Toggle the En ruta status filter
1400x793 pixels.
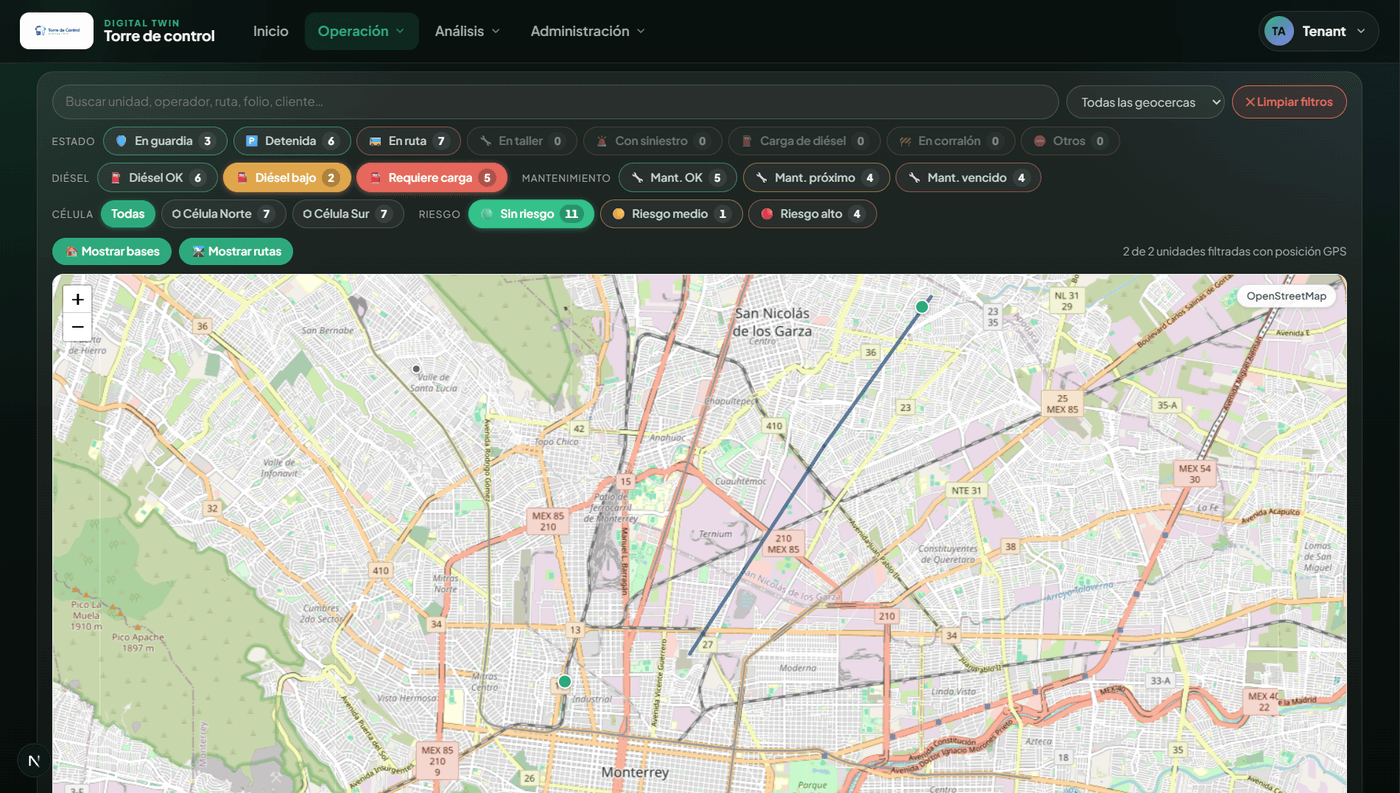pos(409,141)
